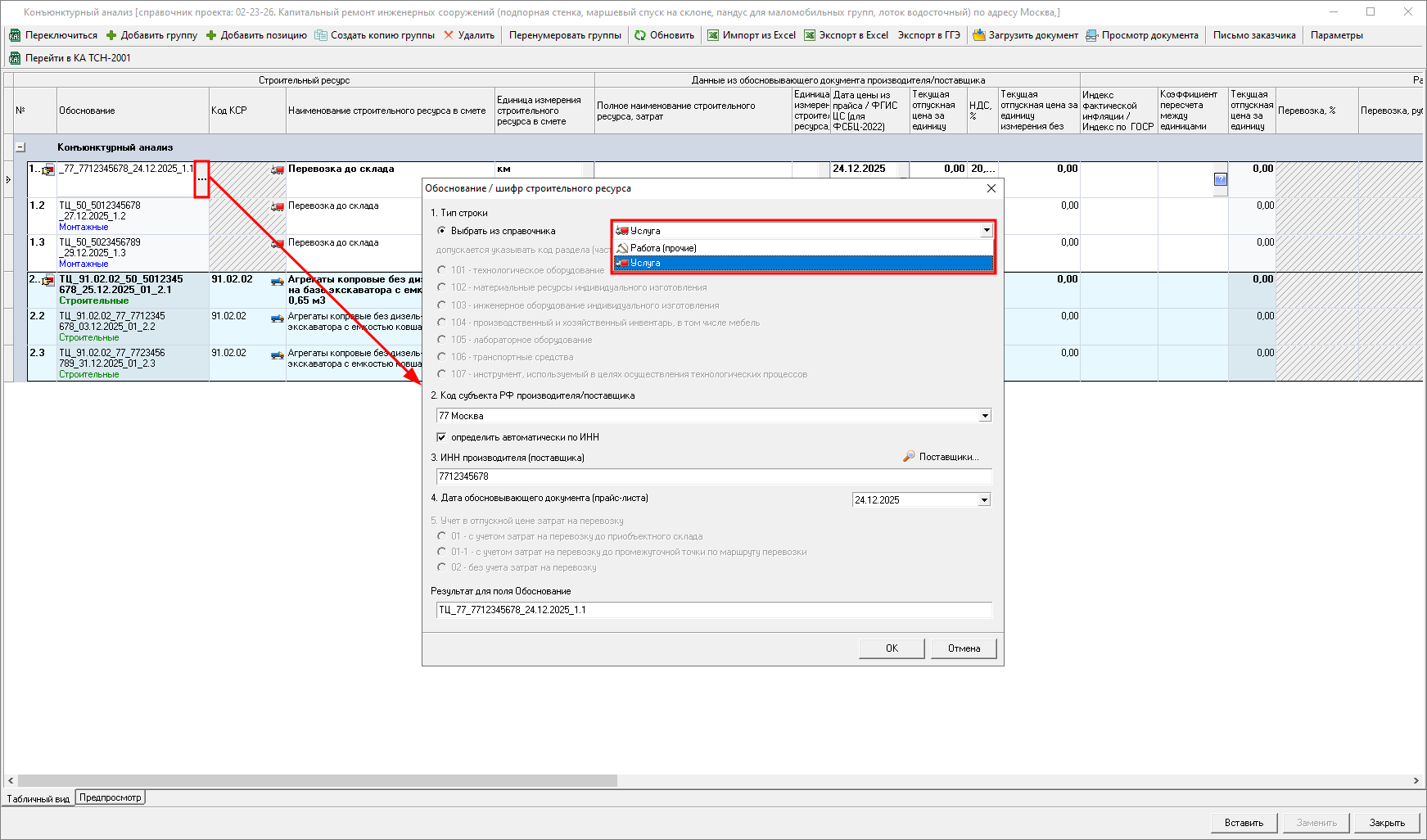Choose 'Работа (прочие)' from the dropdown list
Image resolution: width=1427 pixels, height=840 pixels.
click(x=663, y=248)
